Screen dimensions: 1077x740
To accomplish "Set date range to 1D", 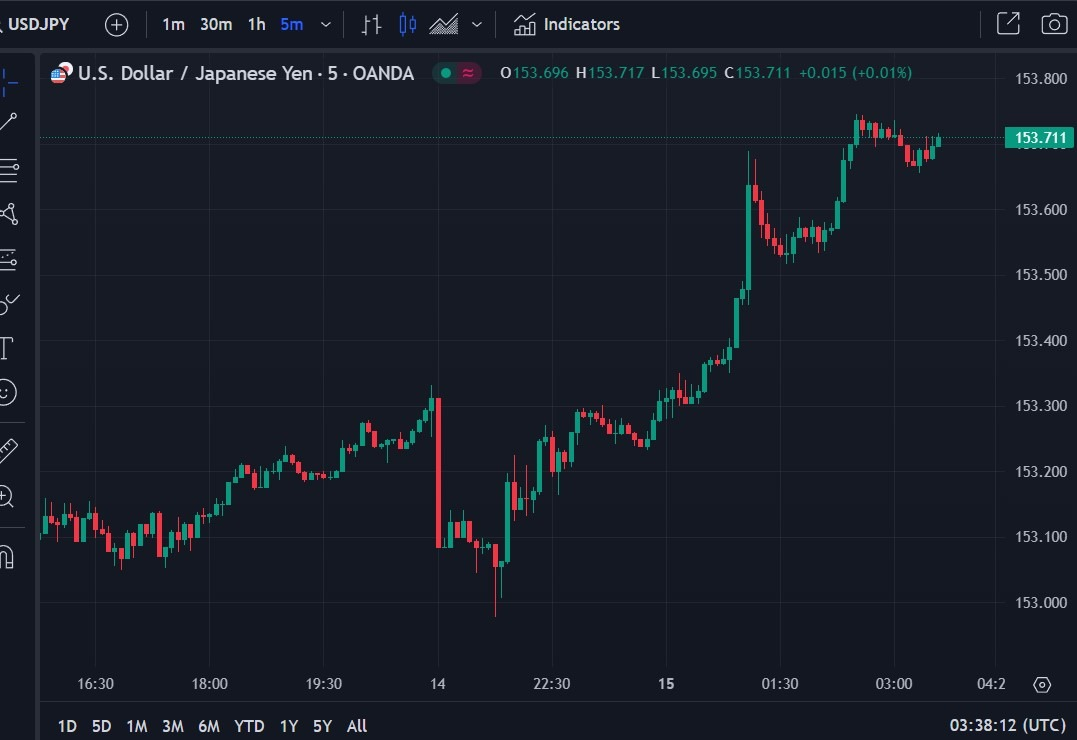I will point(67,726).
